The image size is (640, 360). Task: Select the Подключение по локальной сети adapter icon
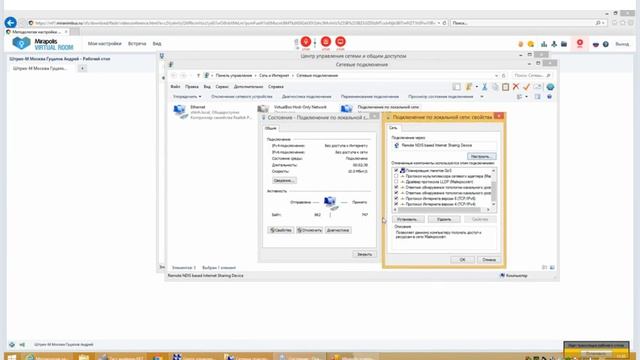tap(346, 109)
